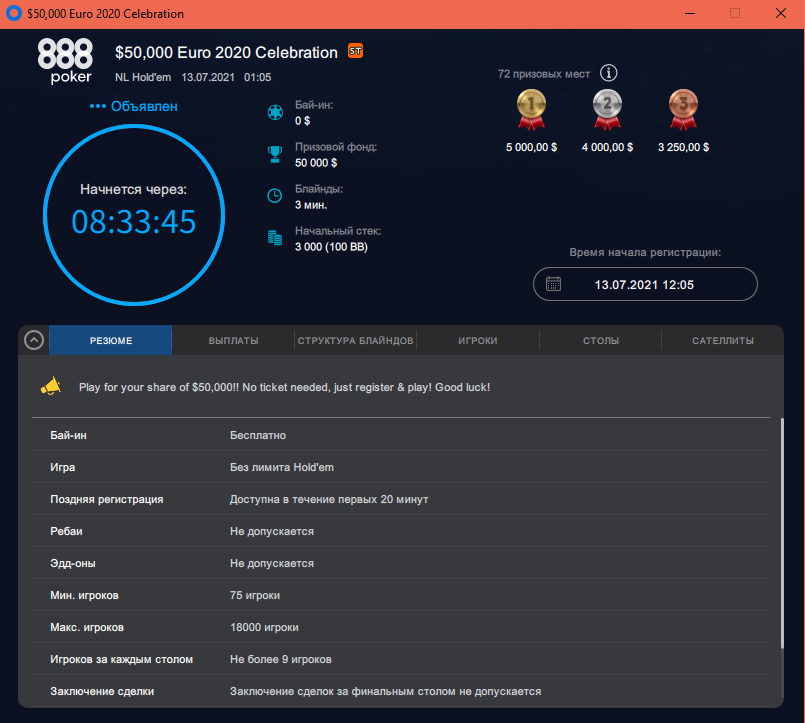The height and width of the screenshot is (723, 805).
Task: Click the NL Hold'em game type text
Action: click(143, 78)
